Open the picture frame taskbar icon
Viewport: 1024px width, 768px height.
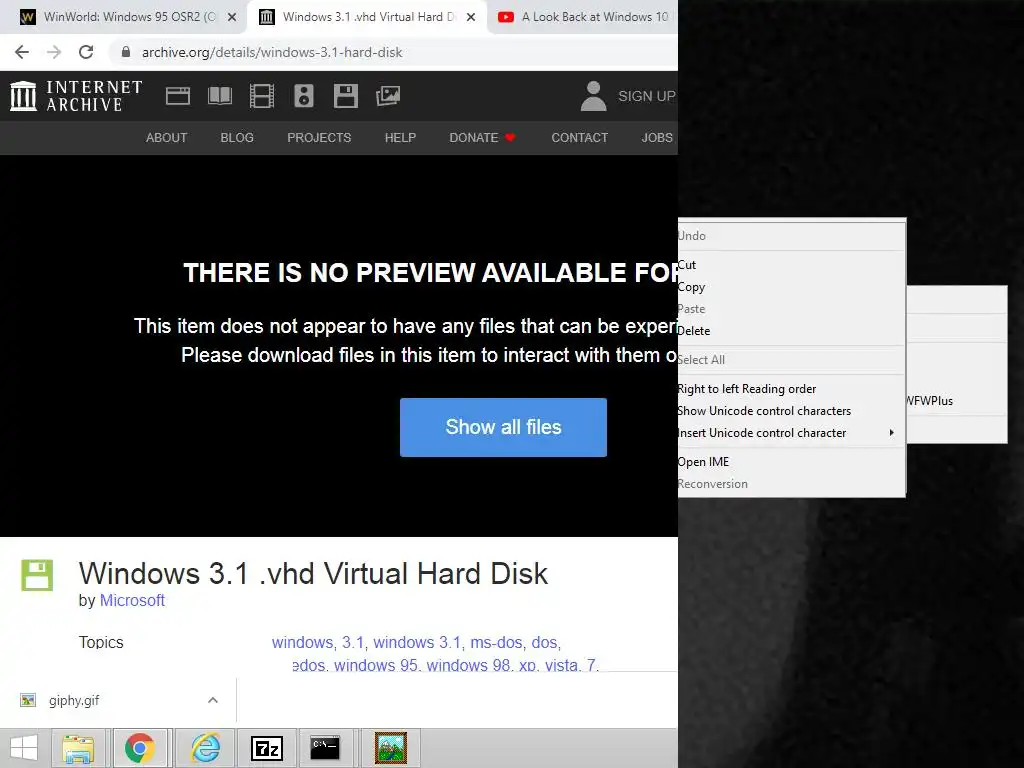coord(391,748)
